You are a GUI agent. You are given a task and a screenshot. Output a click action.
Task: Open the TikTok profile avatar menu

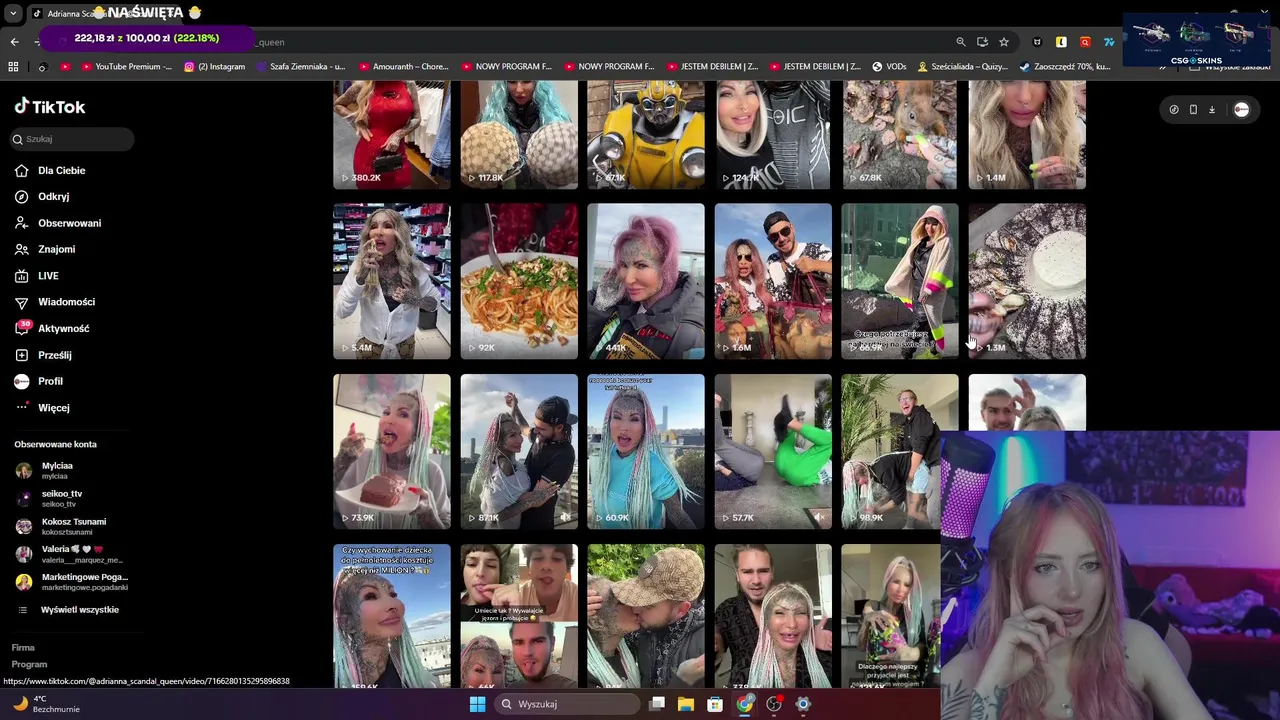(x=1241, y=110)
